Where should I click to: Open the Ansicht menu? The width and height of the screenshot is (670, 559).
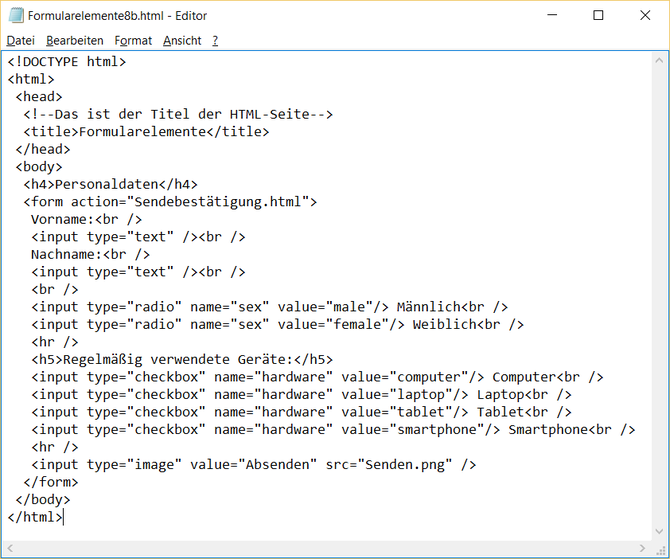coord(182,41)
